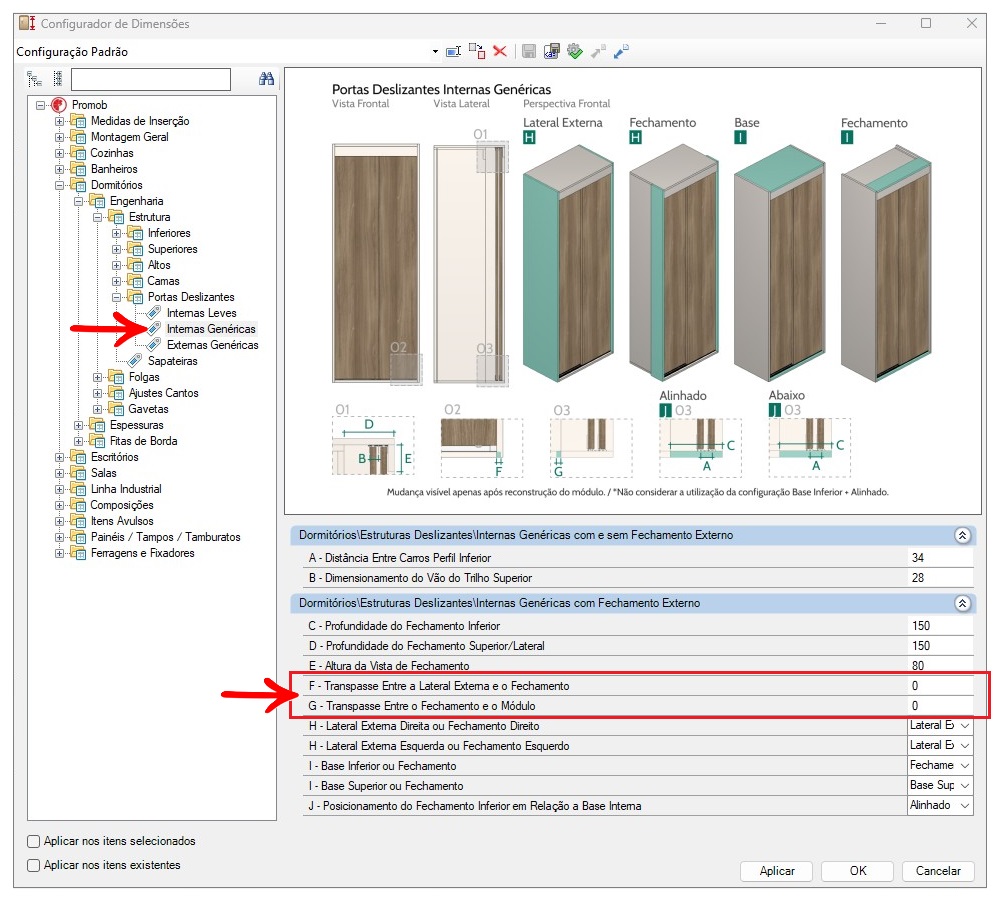Click the save-as configuration disk icon
Image resolution: width=997 pixels, height=901 pixels.
click(x=551, y=51)
